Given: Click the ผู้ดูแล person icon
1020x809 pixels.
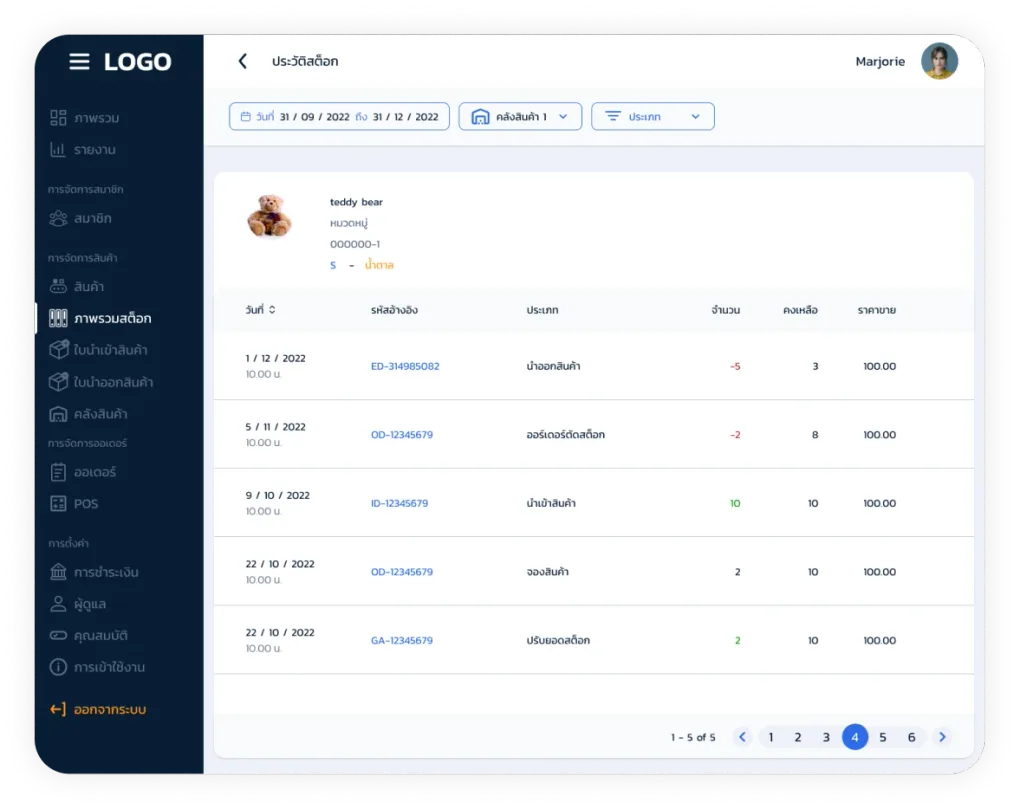Looking at the screenshot, I should (58, 603).
